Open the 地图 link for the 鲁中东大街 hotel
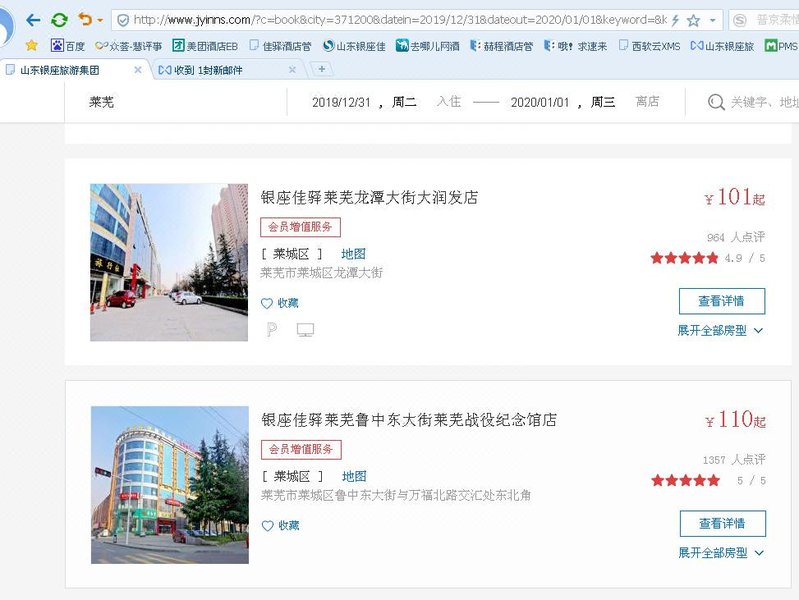This screenshot has height=600, width=799. point(354,476)
